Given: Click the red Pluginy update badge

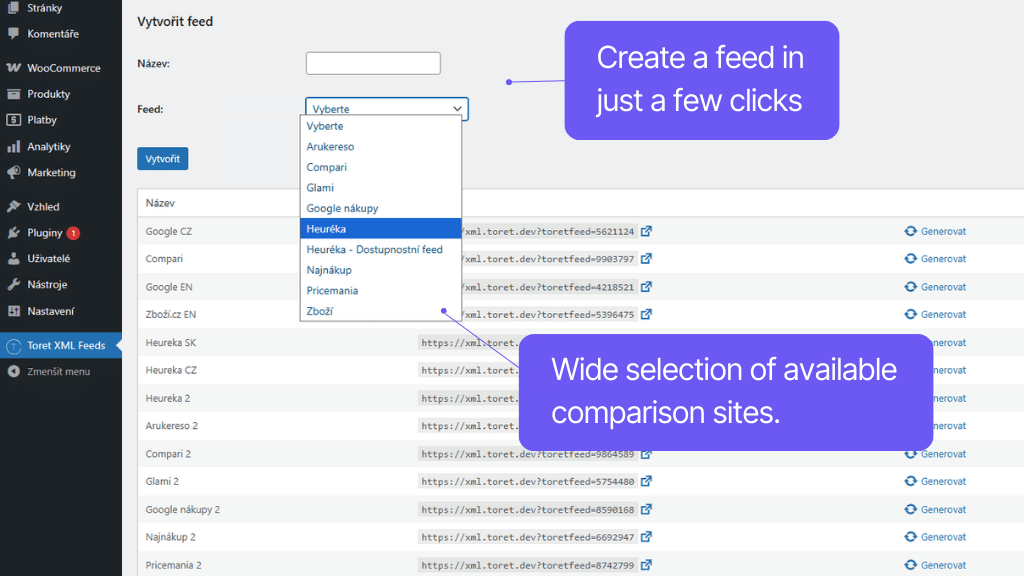Looking at the screenshot, I should (73, 233).
